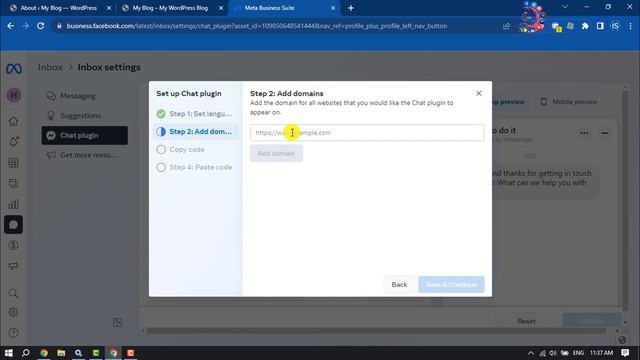Click the share page icon in address bar
The width and height of the screenshot is (640, 360).
pyautogui.click(x=507, y=26)
